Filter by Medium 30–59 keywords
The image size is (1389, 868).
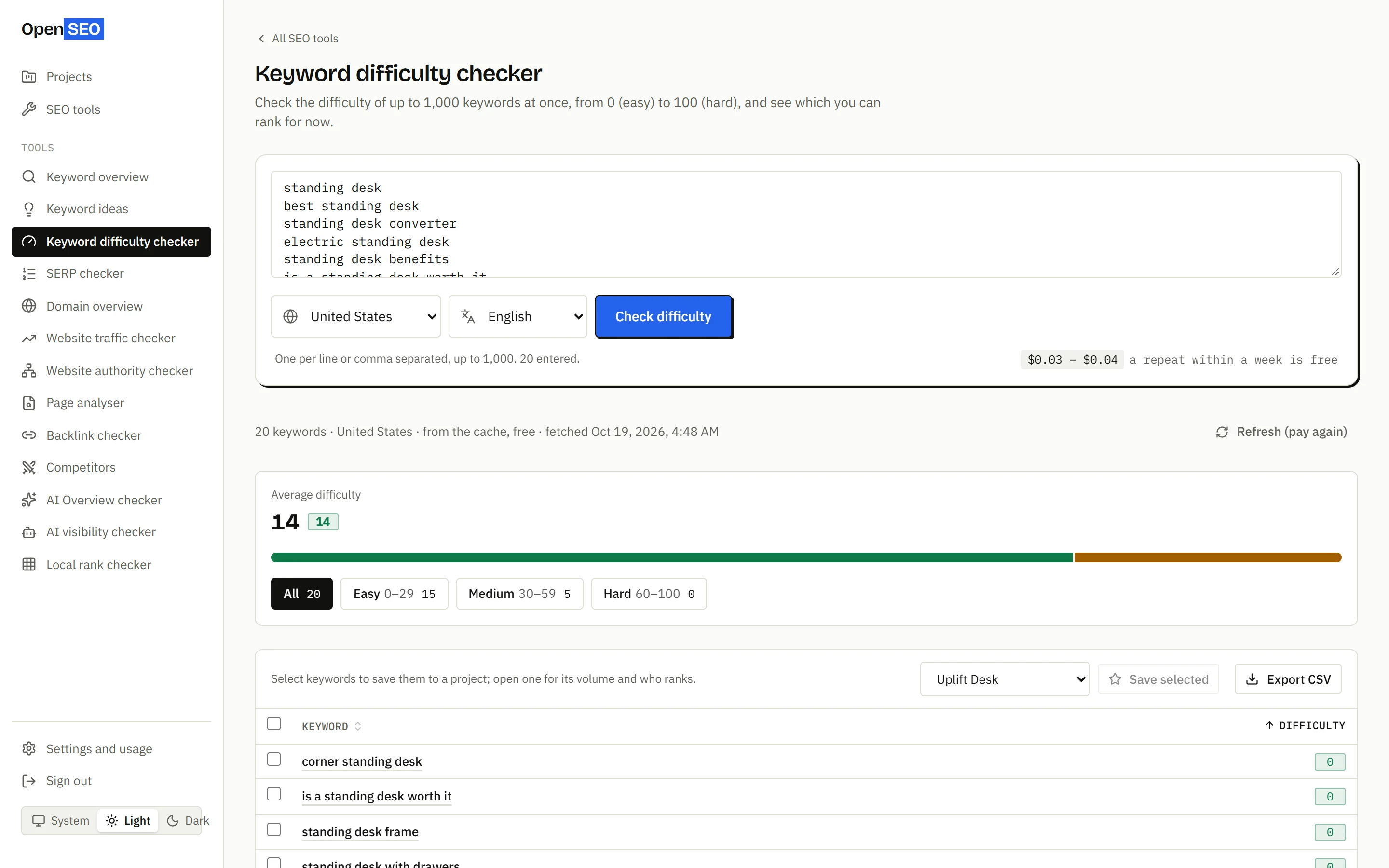tap(519, 594)
